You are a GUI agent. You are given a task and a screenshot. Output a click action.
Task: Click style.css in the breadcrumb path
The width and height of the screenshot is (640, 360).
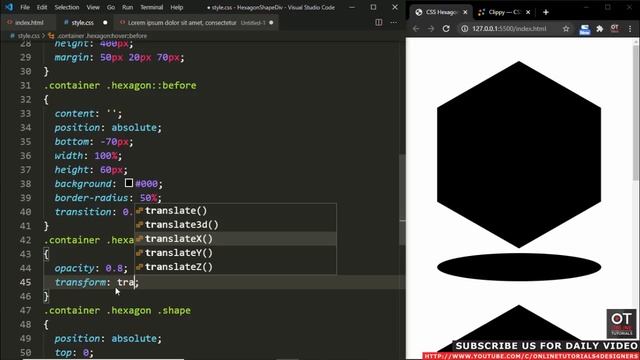pyautogui.click(x=28, y=36)
